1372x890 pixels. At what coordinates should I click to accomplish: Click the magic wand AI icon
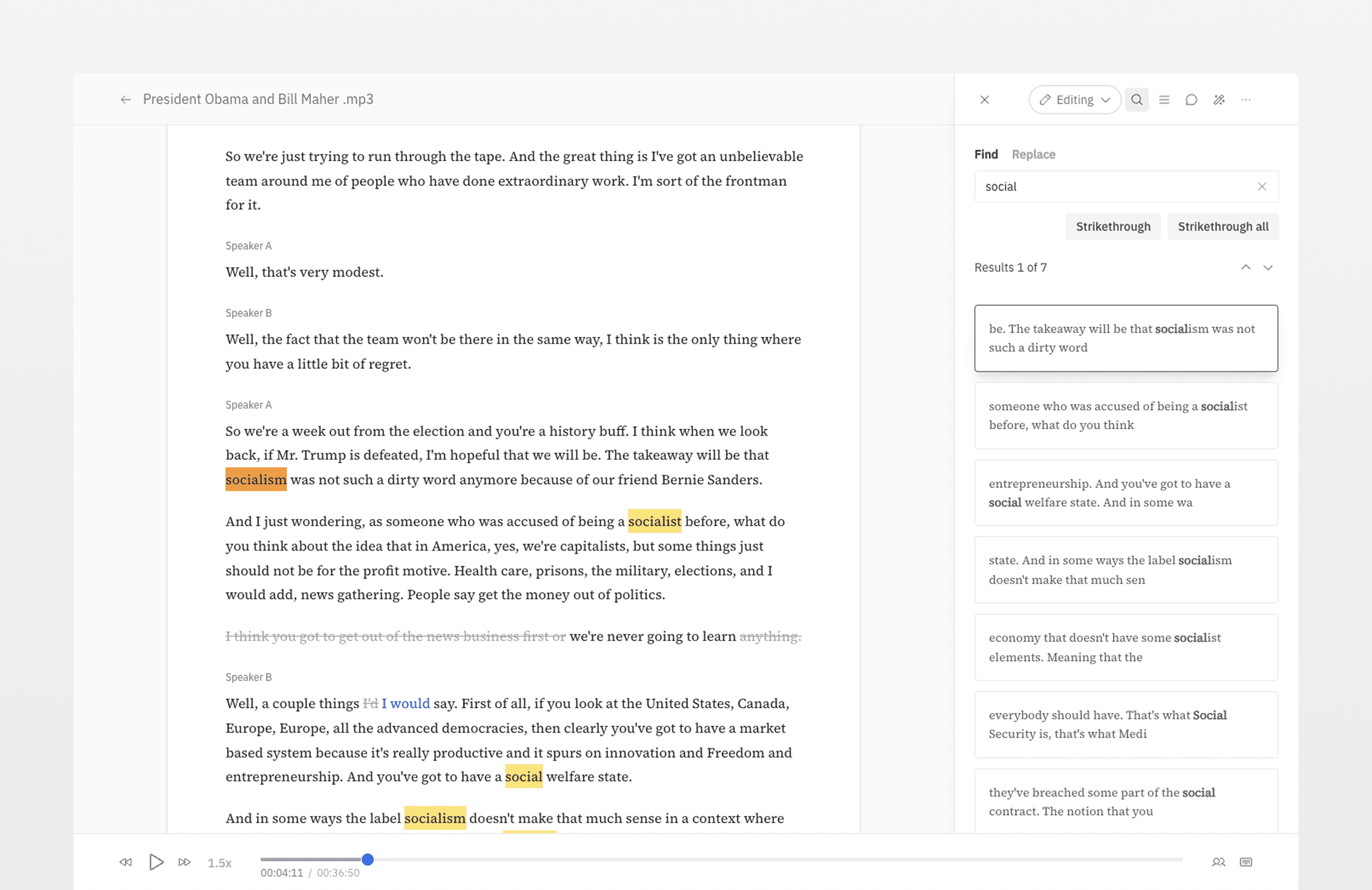[x=1219, y=100]
